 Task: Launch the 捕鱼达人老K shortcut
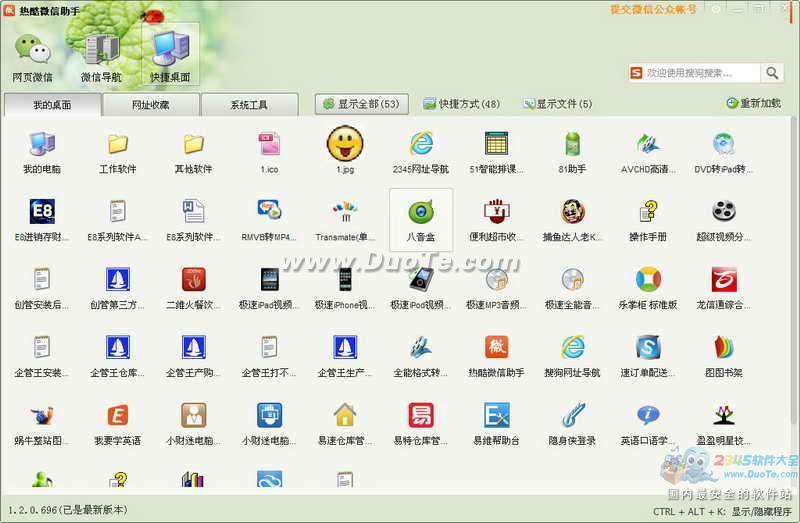(572, 220)
